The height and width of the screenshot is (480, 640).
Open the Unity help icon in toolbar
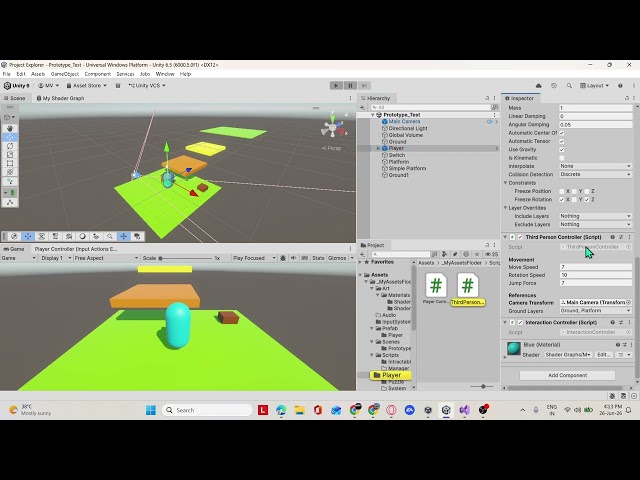pos(620,86)
